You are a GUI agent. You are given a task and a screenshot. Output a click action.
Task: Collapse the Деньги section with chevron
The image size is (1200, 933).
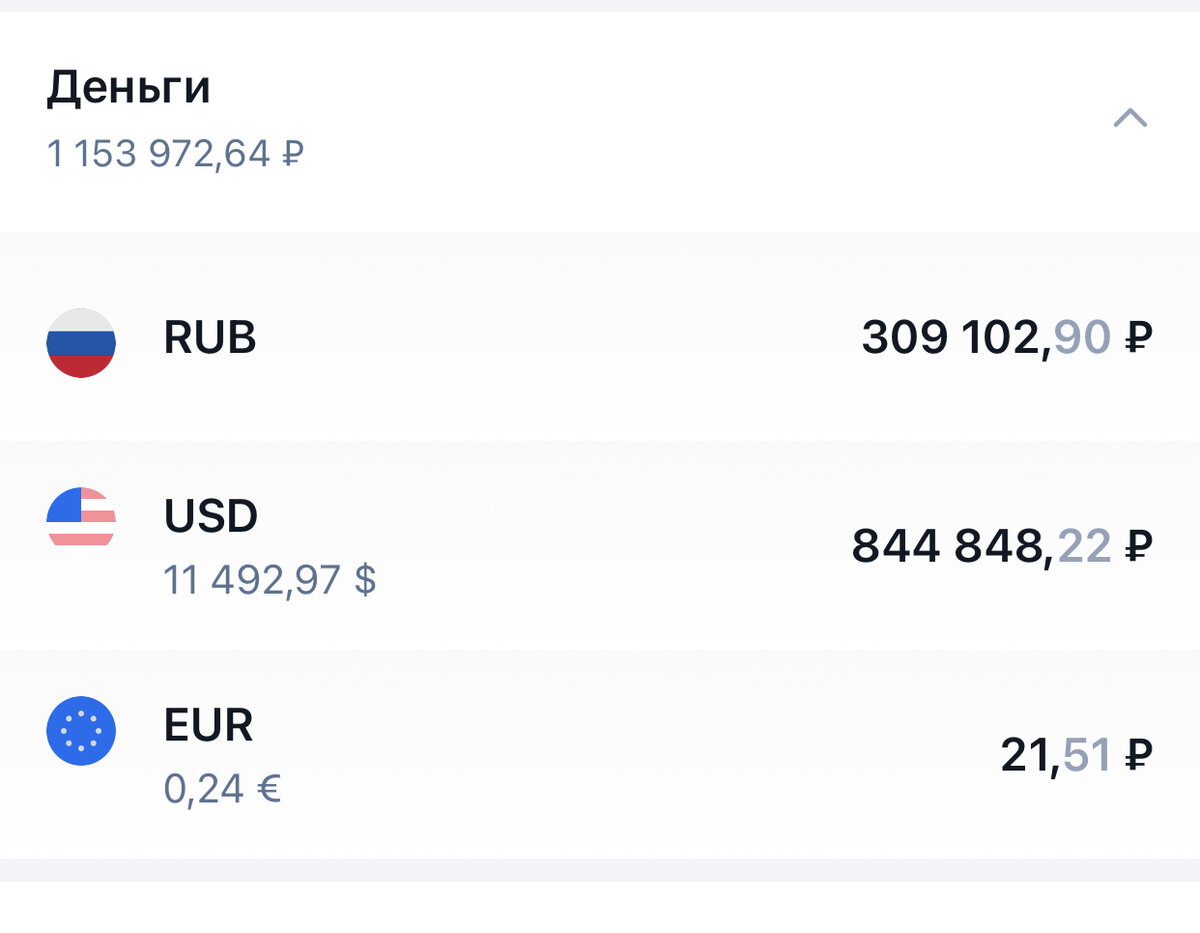(x=1130, y=119)
